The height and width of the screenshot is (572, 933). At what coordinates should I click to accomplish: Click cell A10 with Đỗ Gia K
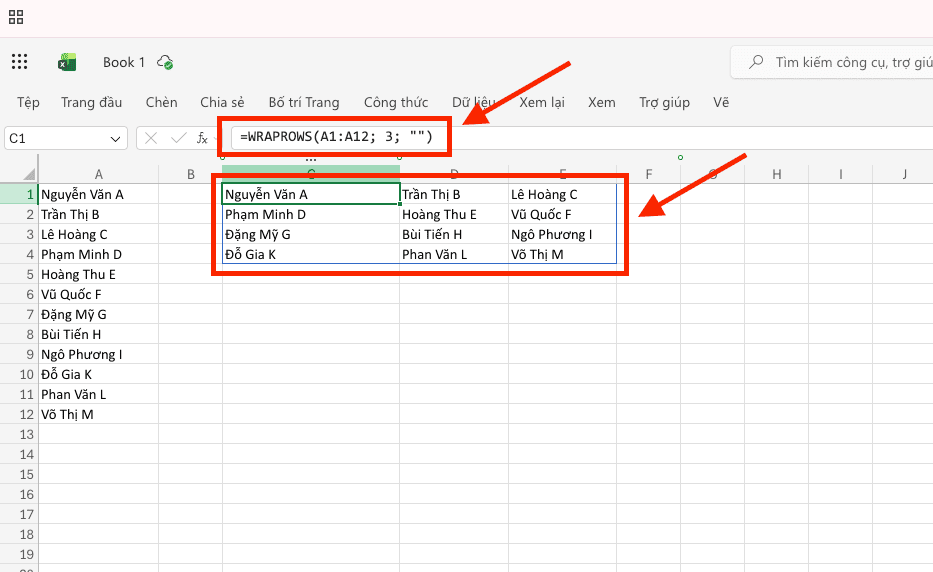[x=99, y=374]
